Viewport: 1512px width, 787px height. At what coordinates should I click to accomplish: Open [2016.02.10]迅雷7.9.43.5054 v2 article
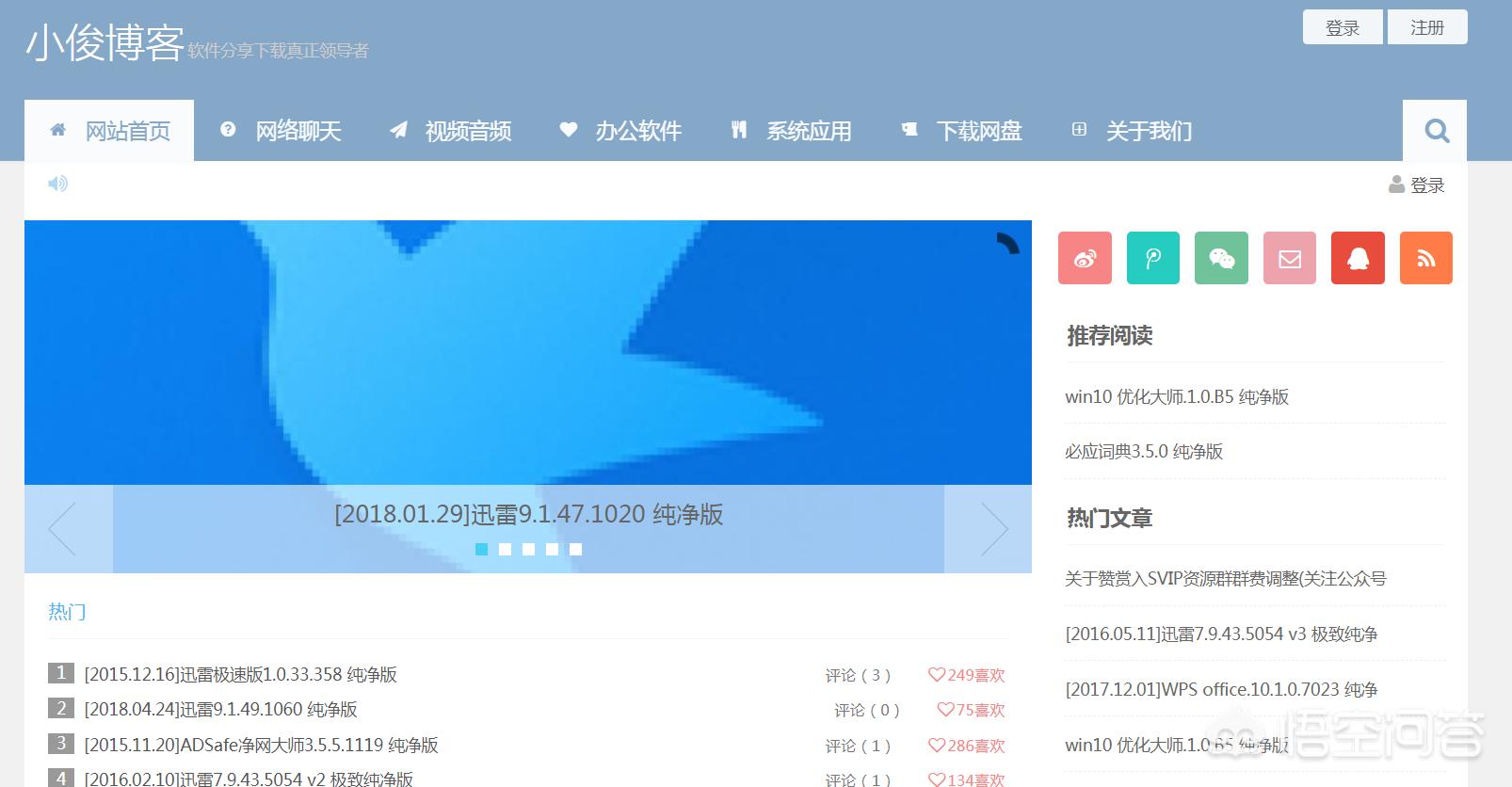pyautogui.click(x=249, y=779)
